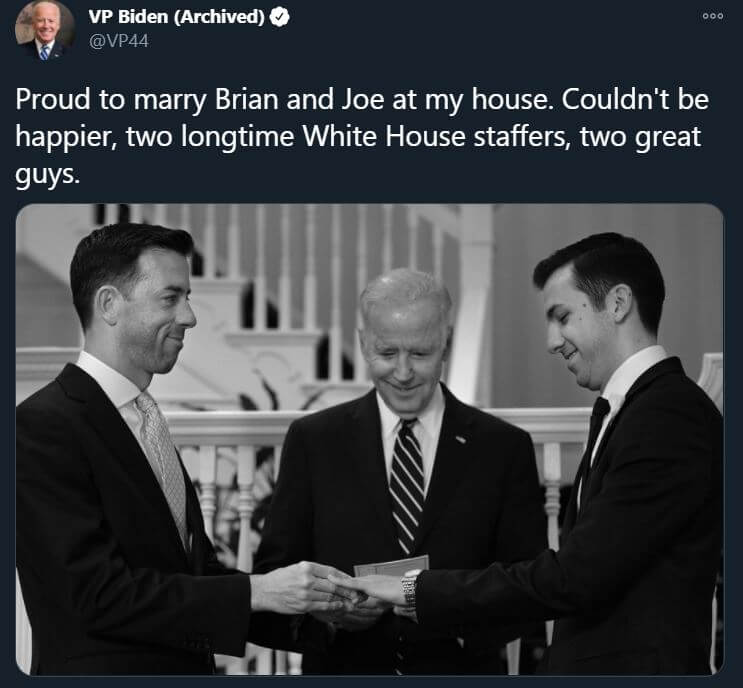743x688 pixels.
Task: Click the words "White House staffers" in tweet
Action: point(436,136)
